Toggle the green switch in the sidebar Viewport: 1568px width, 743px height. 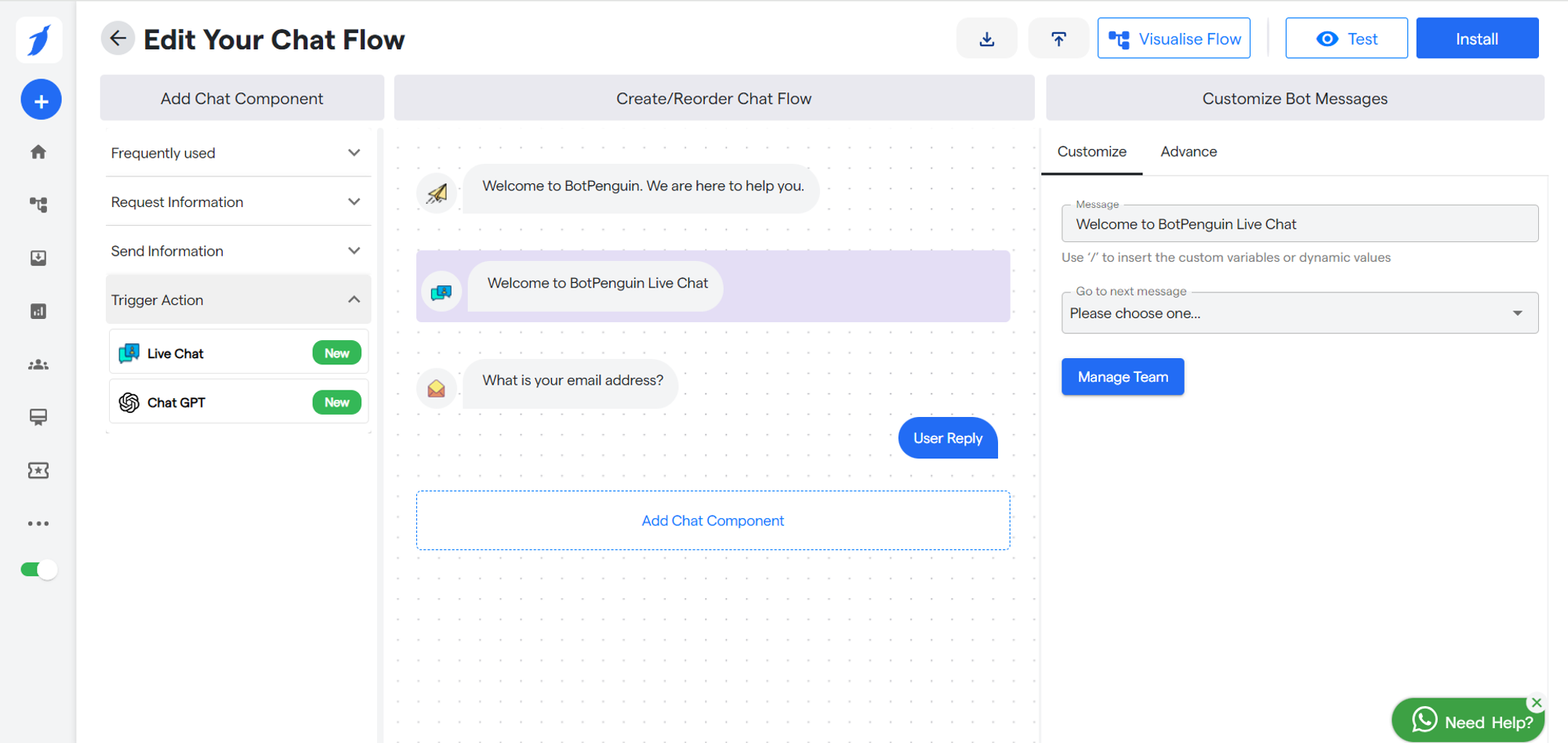pos(38,570)
